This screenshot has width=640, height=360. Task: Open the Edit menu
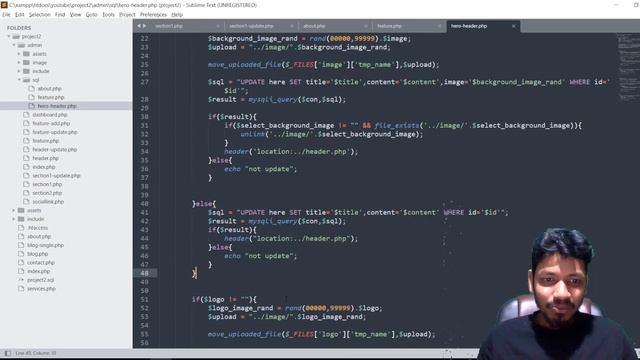click(x=20, y=14)
